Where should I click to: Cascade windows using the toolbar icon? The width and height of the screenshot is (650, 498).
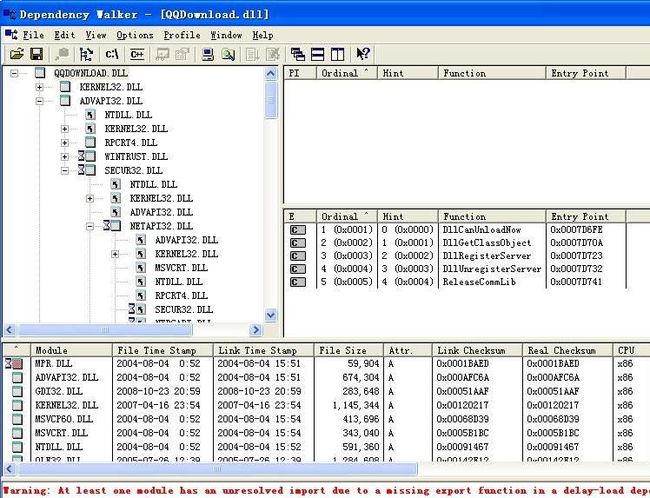click(x=298, y=54)
